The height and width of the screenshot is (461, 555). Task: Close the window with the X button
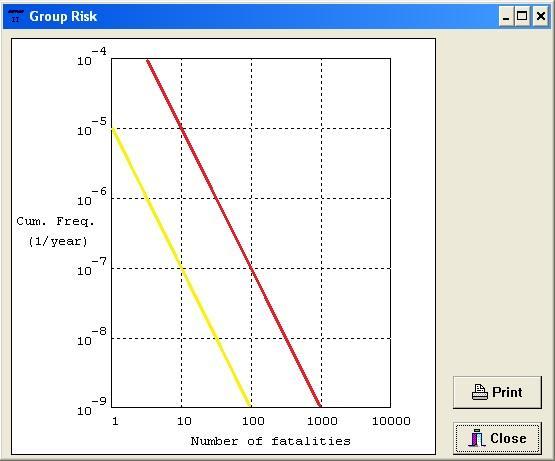point(541,16)
